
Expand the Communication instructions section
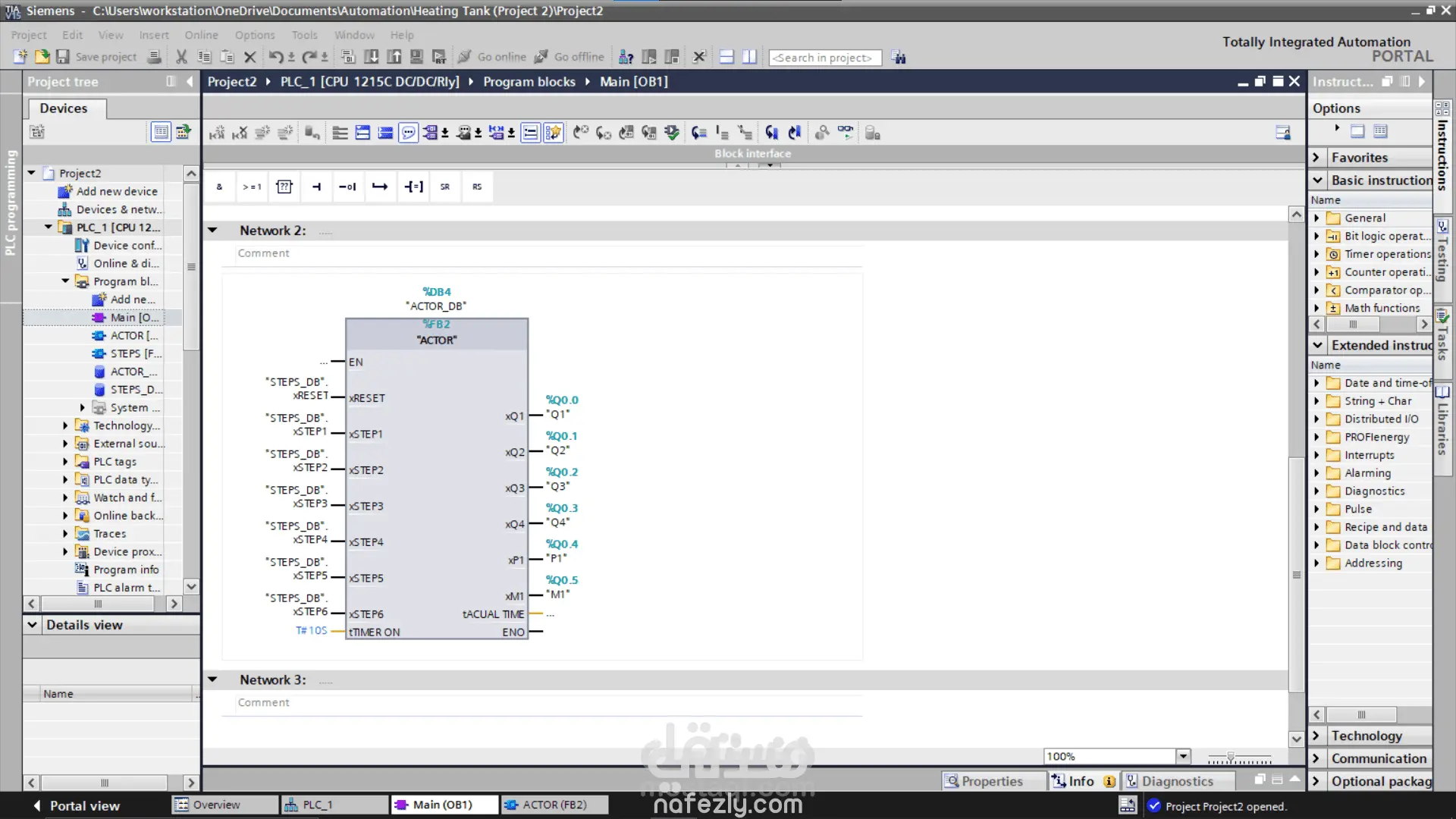[1317, 759]
